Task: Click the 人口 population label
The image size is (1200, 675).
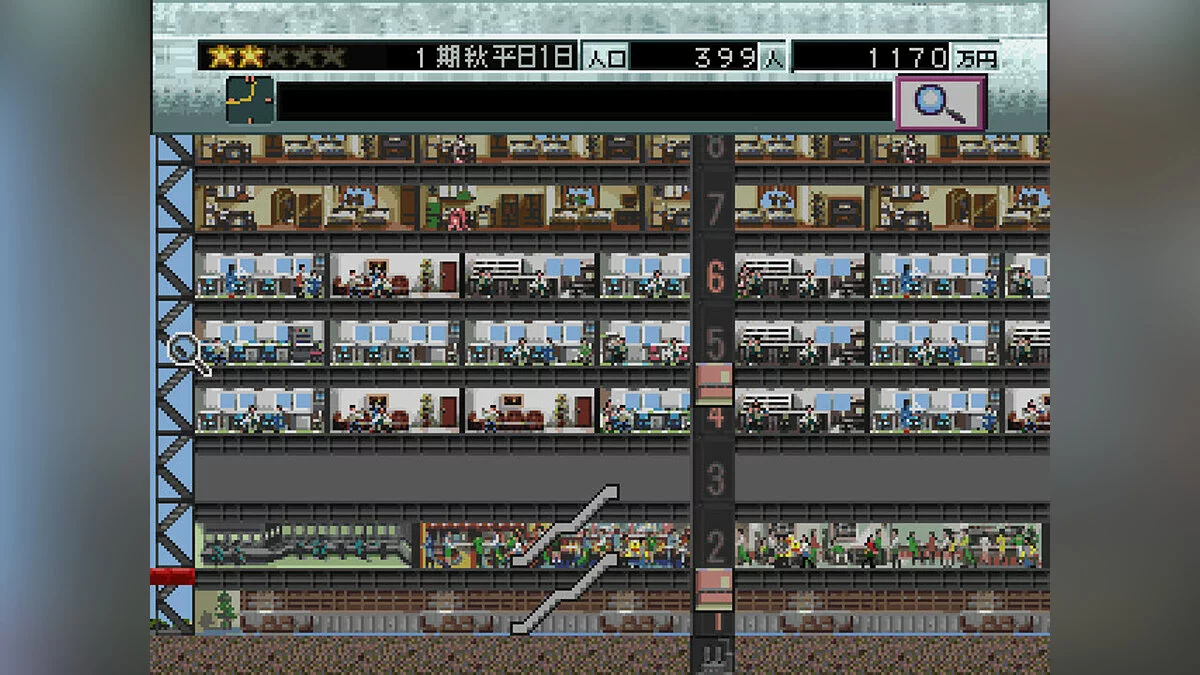Action: (605, 58)
